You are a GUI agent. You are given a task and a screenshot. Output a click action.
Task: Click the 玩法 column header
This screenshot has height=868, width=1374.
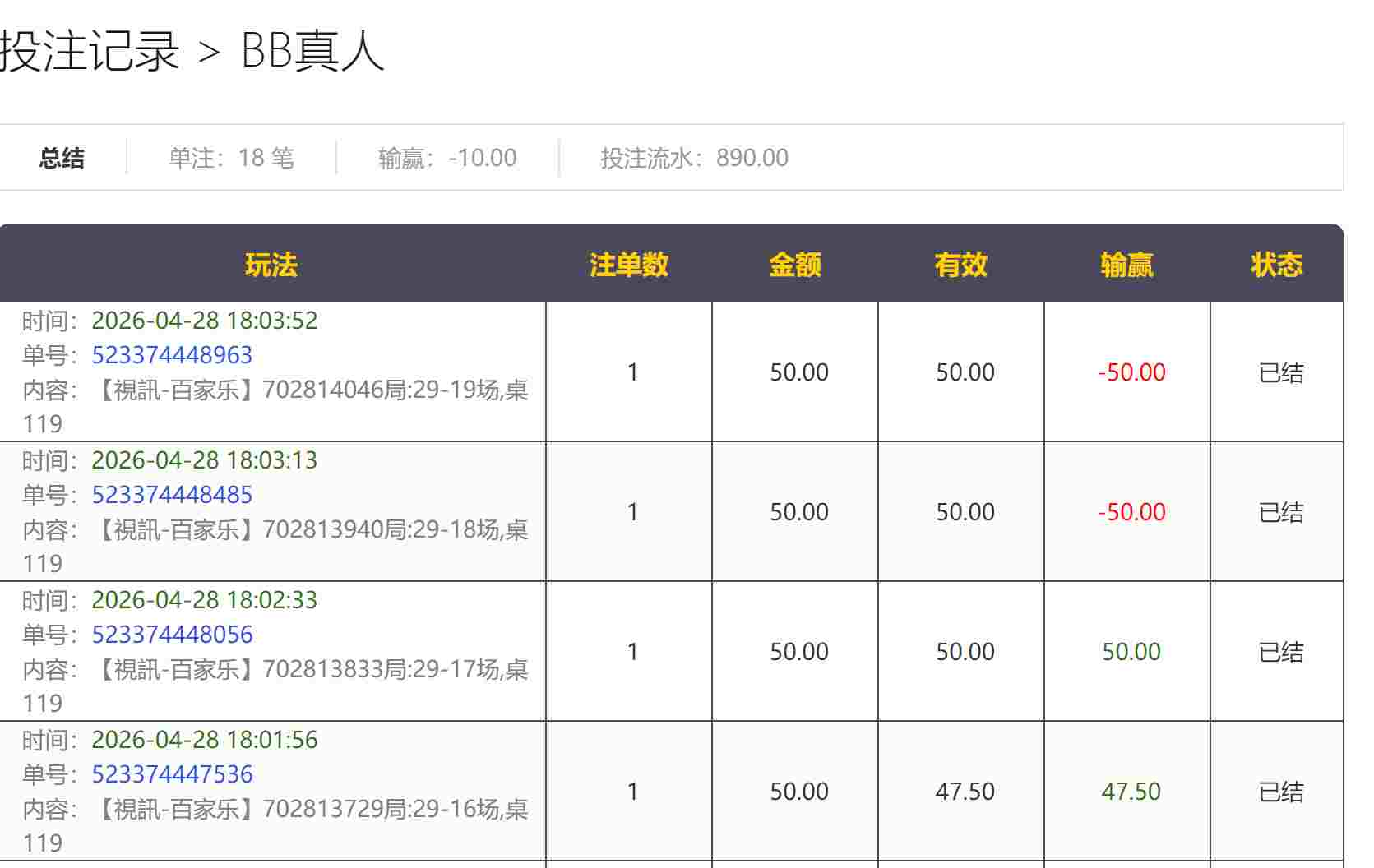[271, 265]
